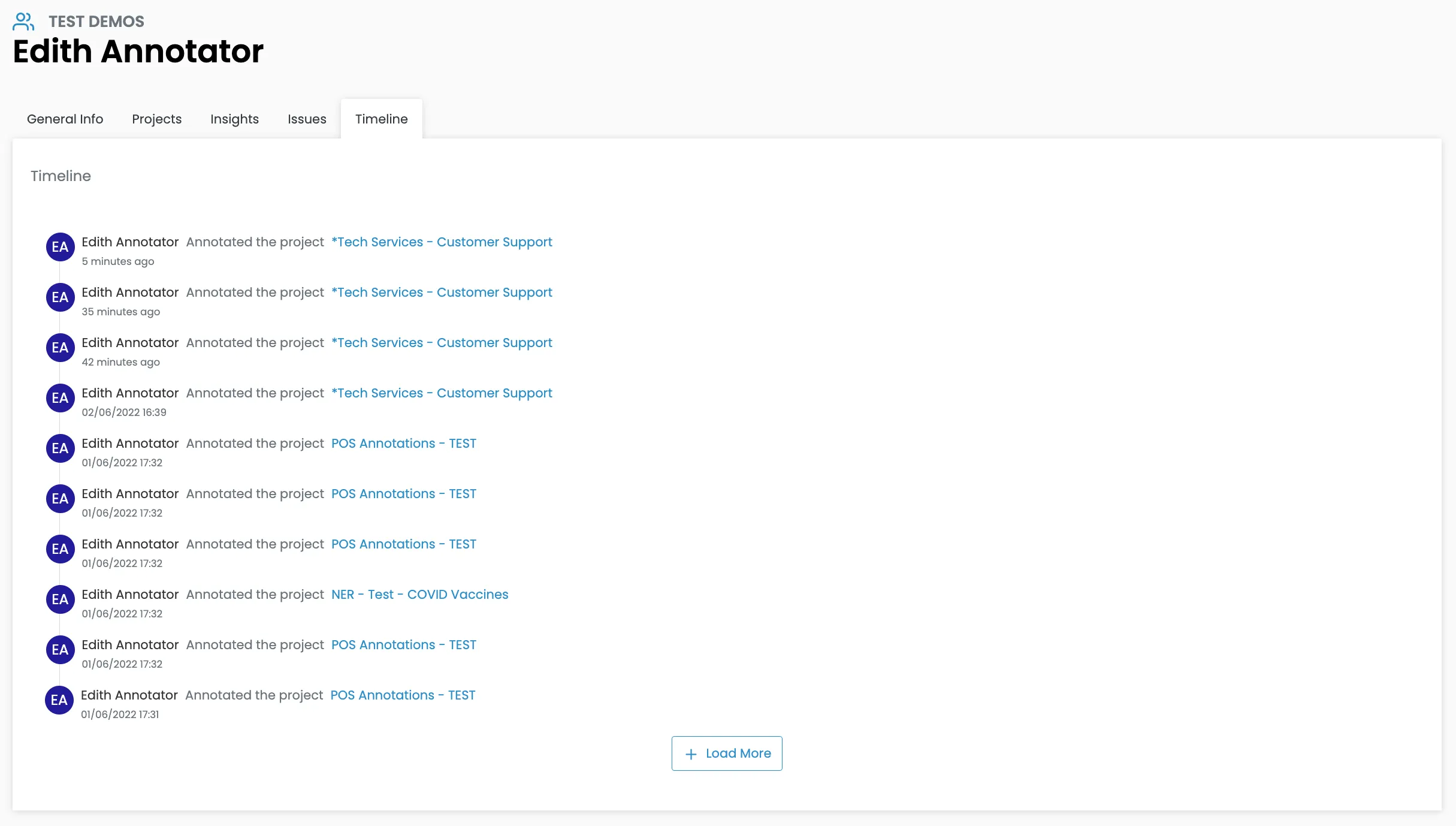Switch to the General Info tab
The width and height of the screenshot is (1456, 826).
tap(65, 119)
